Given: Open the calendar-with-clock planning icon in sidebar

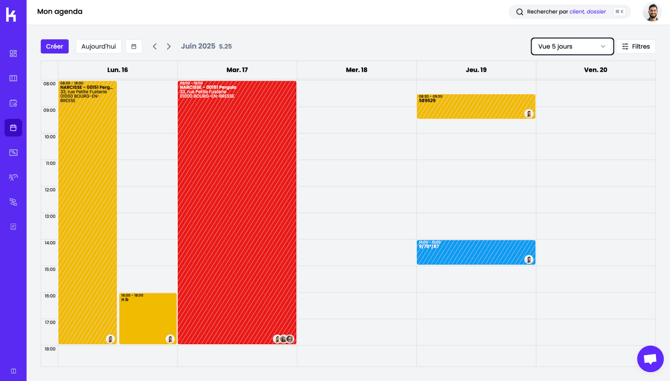Looking at the screenshot, I should [x=13, y=103].
